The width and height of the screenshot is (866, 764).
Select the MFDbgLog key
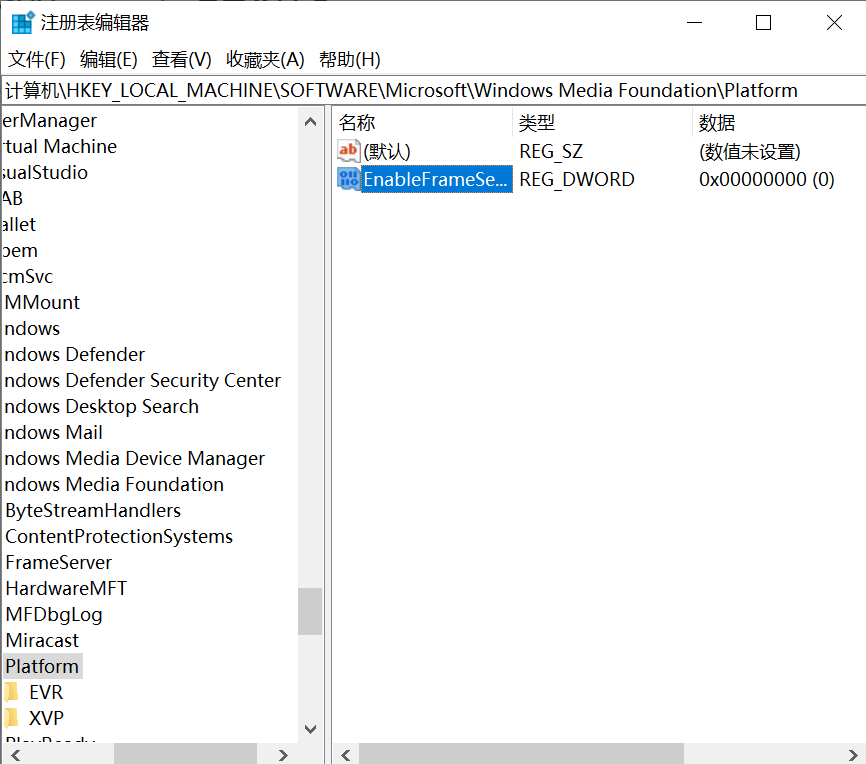(54, 614)
